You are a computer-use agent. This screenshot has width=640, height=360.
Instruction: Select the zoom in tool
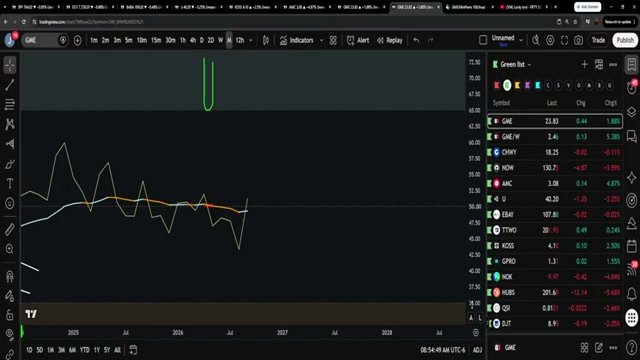10,249
